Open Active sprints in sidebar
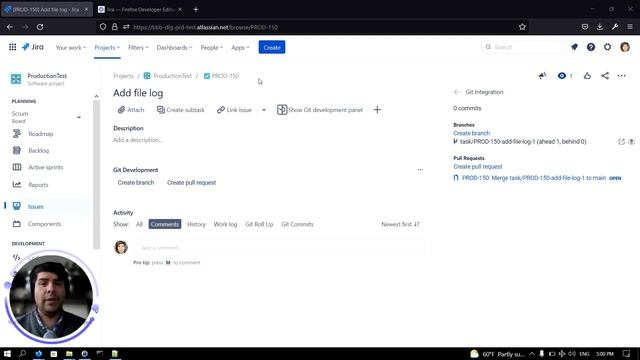 [x=45, y=167]
